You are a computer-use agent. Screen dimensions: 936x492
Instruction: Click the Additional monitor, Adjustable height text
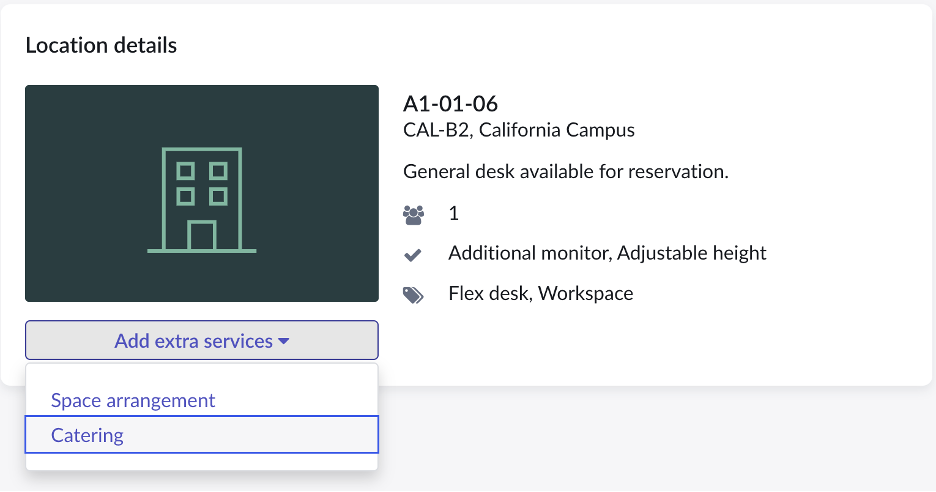(x=607, y=253)
